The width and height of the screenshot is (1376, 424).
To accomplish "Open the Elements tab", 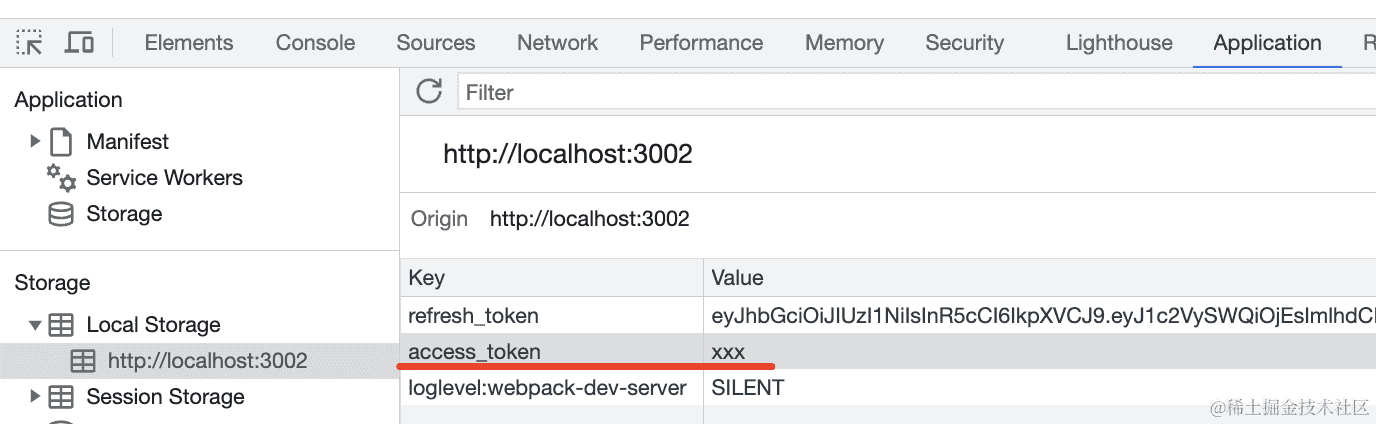I will click(188, 43).
